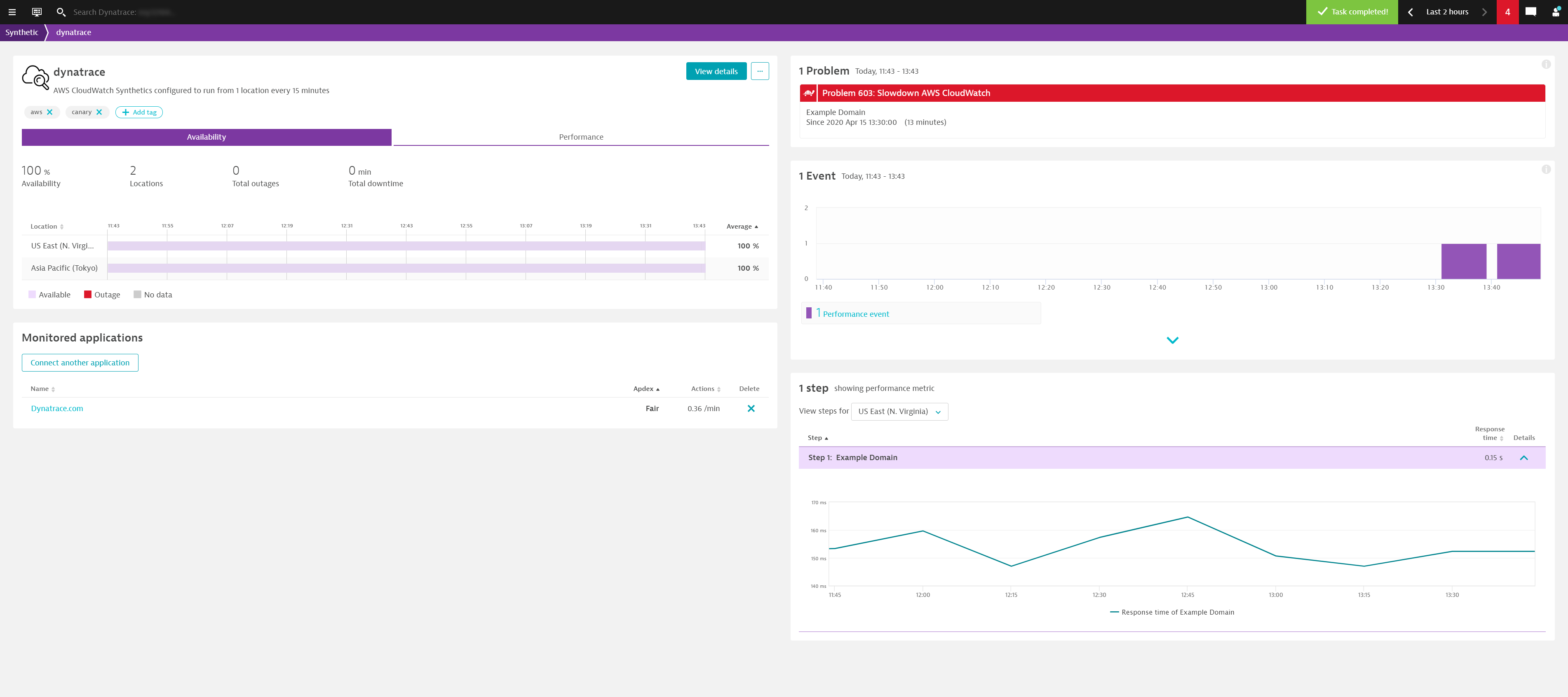Viewport: 1568px width, 697px height.
Task: Collapse Step 1 Example Domain details
Action: (x=1523, y=458)
